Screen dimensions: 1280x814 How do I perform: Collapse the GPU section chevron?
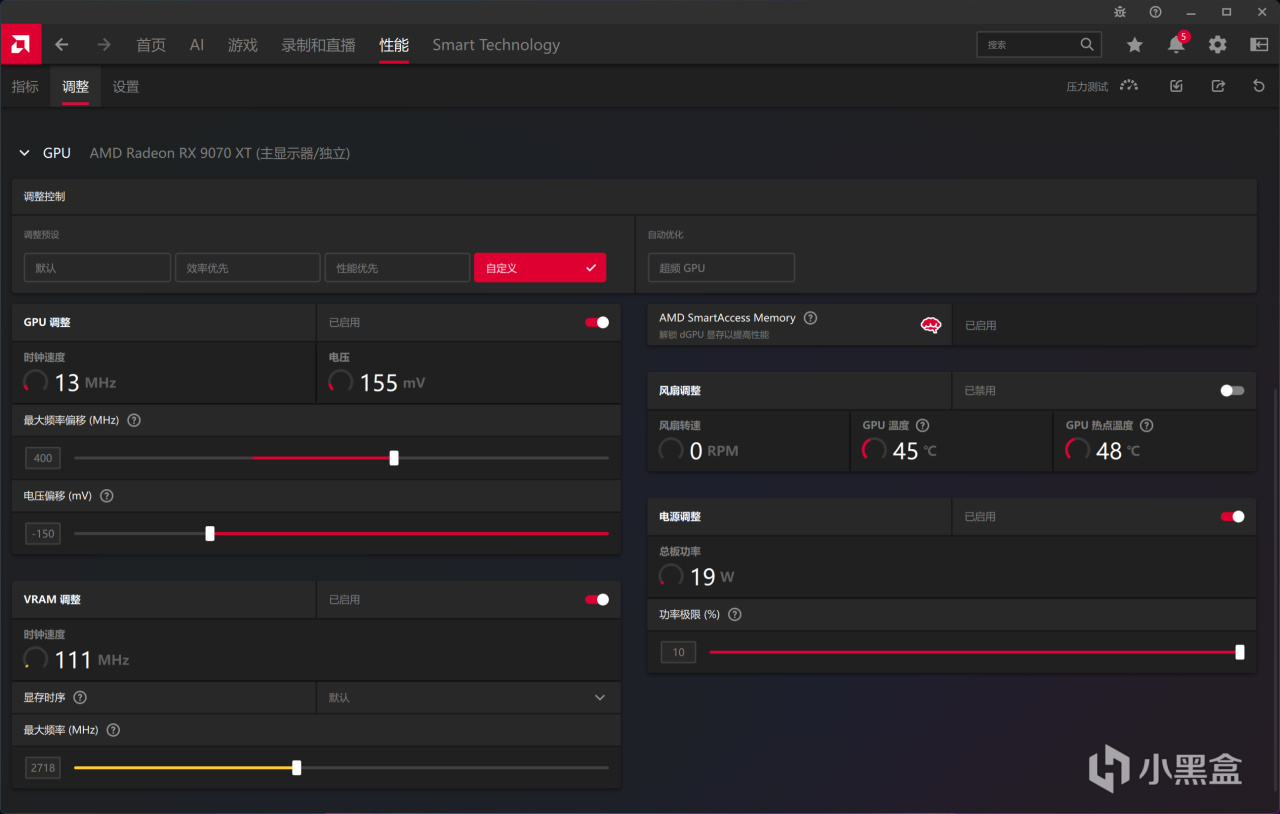tap(25, 153)
